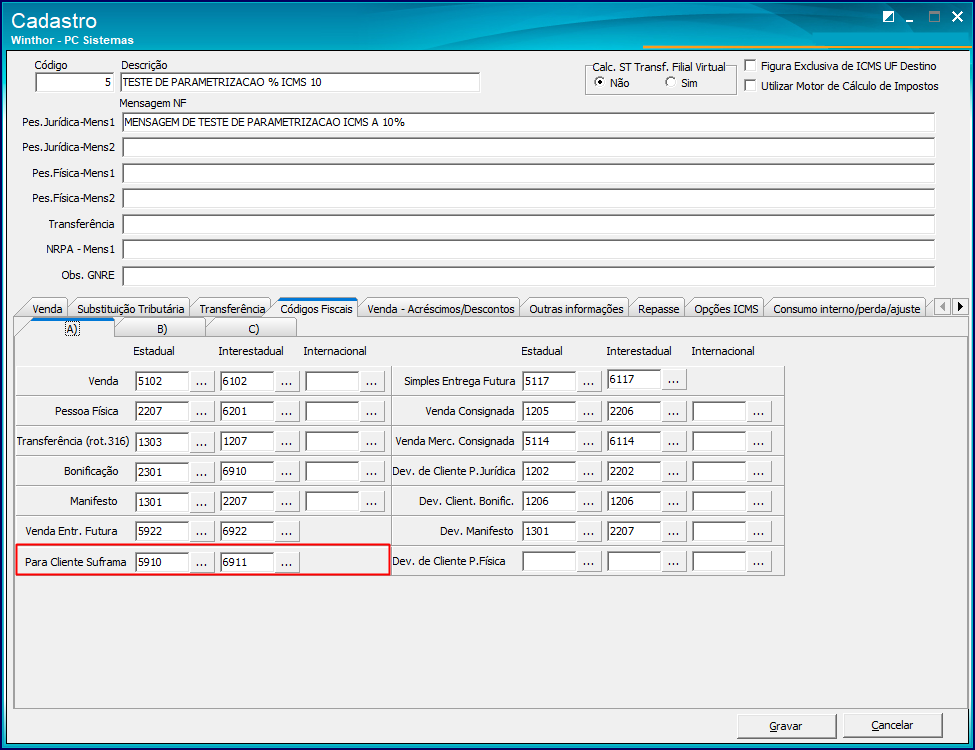Open lookup for Para Cliente Suframa Interestadual 6911
975x750 pixels.
(287, 562)
